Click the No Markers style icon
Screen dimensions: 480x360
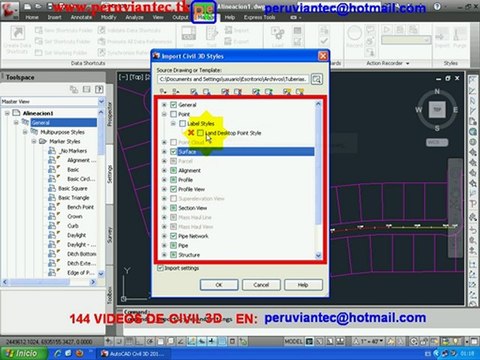tap(52, 151)
